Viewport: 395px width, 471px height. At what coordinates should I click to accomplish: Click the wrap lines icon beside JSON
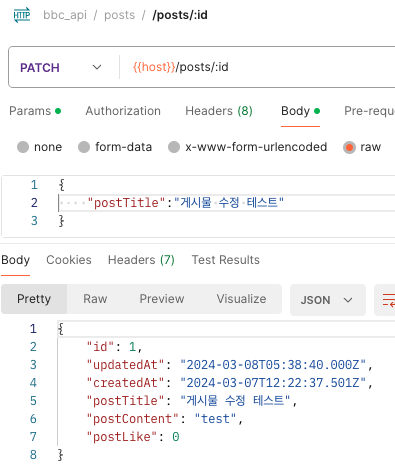tap(388, 300)
